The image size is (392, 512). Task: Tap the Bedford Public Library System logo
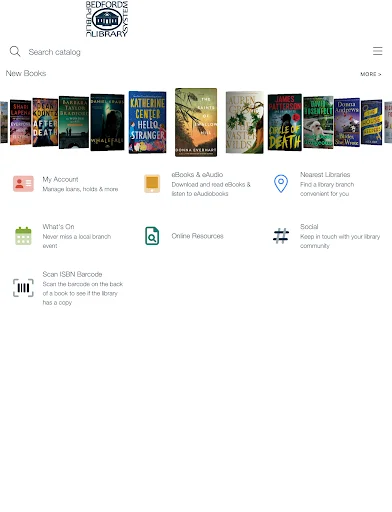(x=107, y=19)
